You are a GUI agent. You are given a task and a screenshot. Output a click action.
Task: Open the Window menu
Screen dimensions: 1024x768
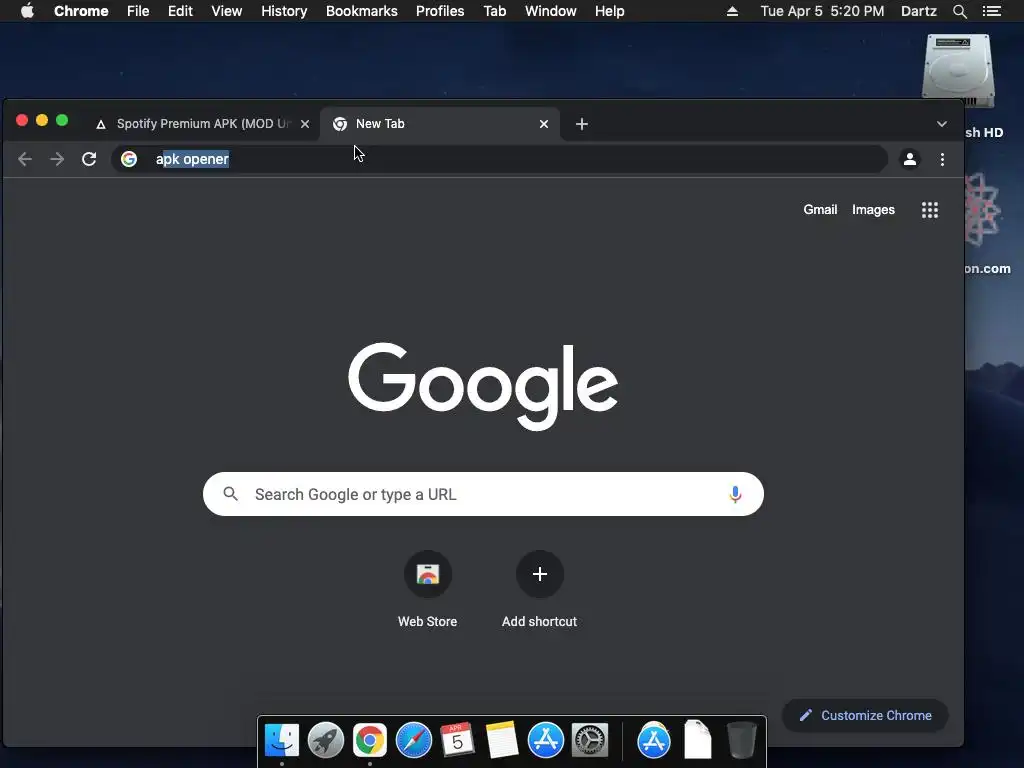click(551, 11)
